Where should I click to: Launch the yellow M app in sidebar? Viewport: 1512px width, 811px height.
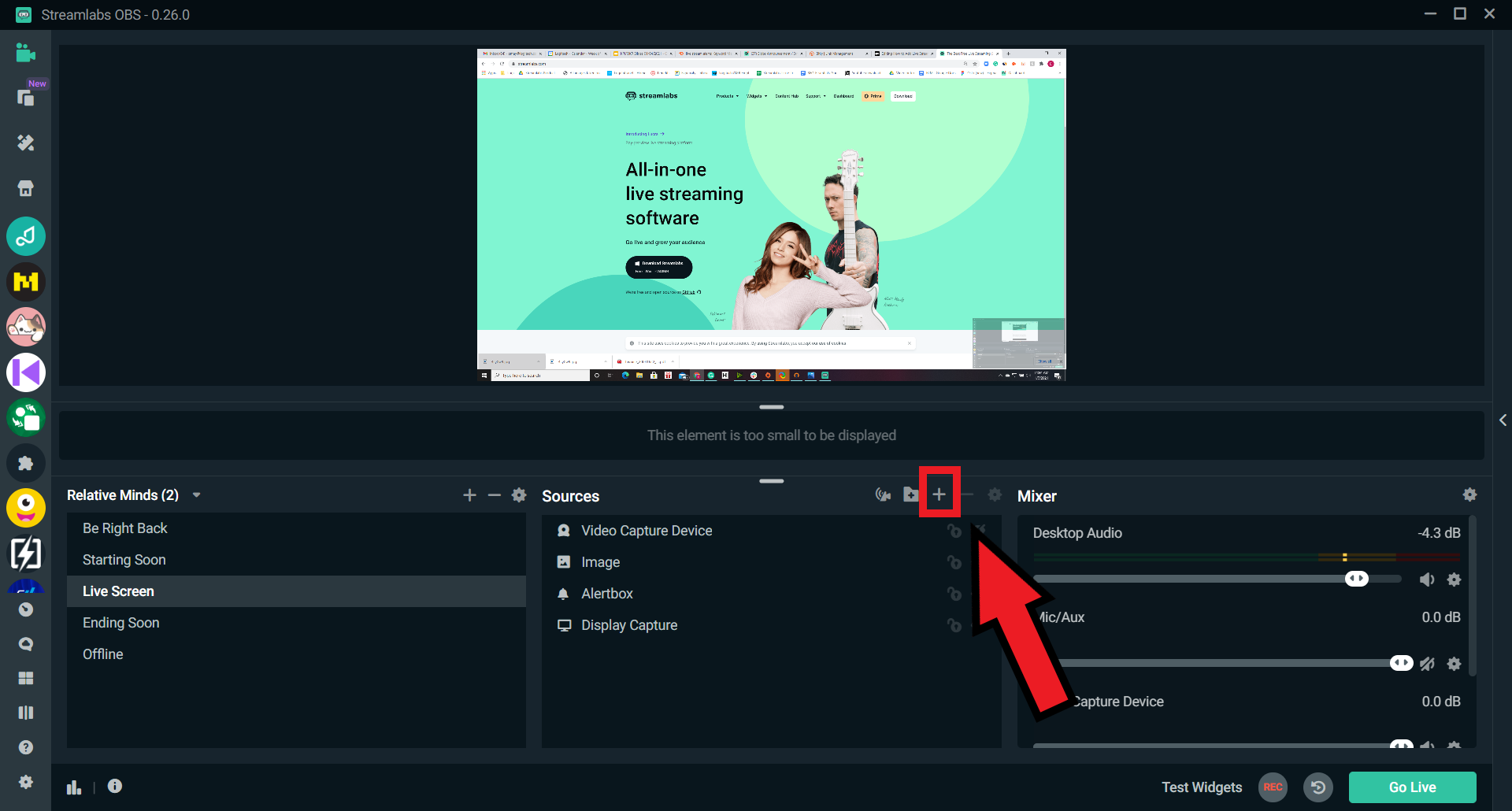[x=26, y=282]
